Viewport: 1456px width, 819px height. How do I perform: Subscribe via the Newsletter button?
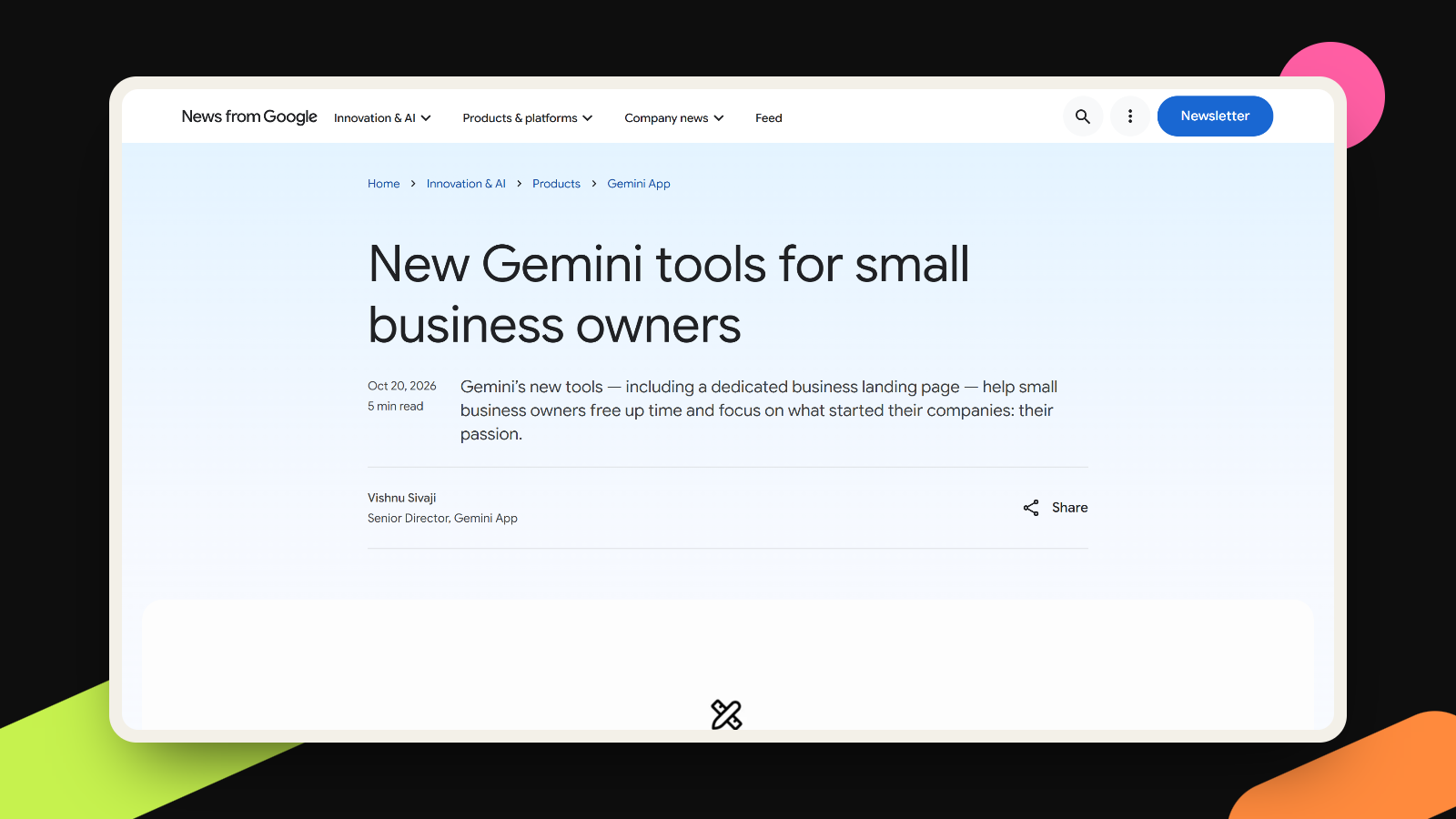pyautogui.click(x=1215, y=116)
